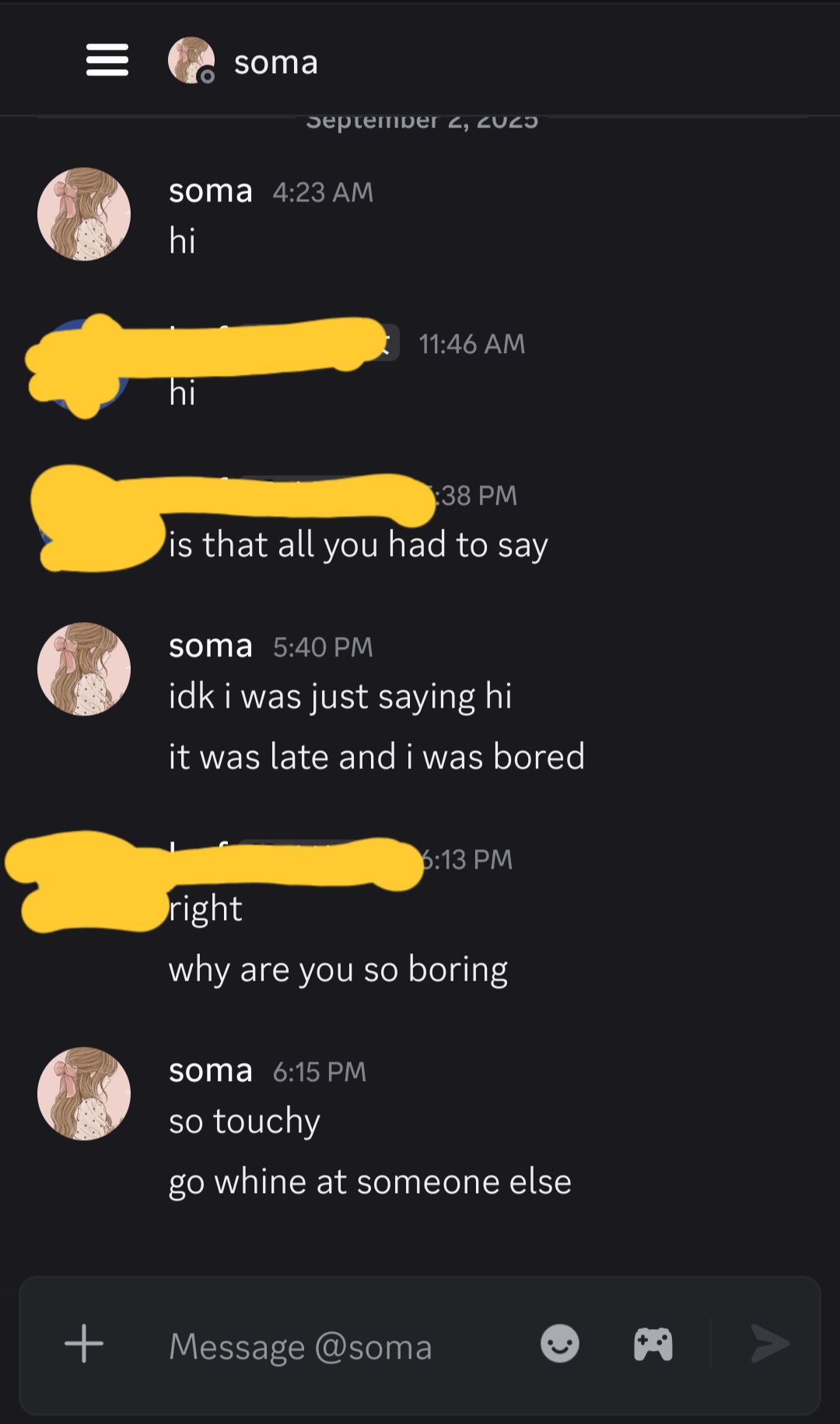Image resolution: width=840 pixels, height=1424 pixels.
Task: Select the 'why are you so boring' message
Action: [338, 970]
